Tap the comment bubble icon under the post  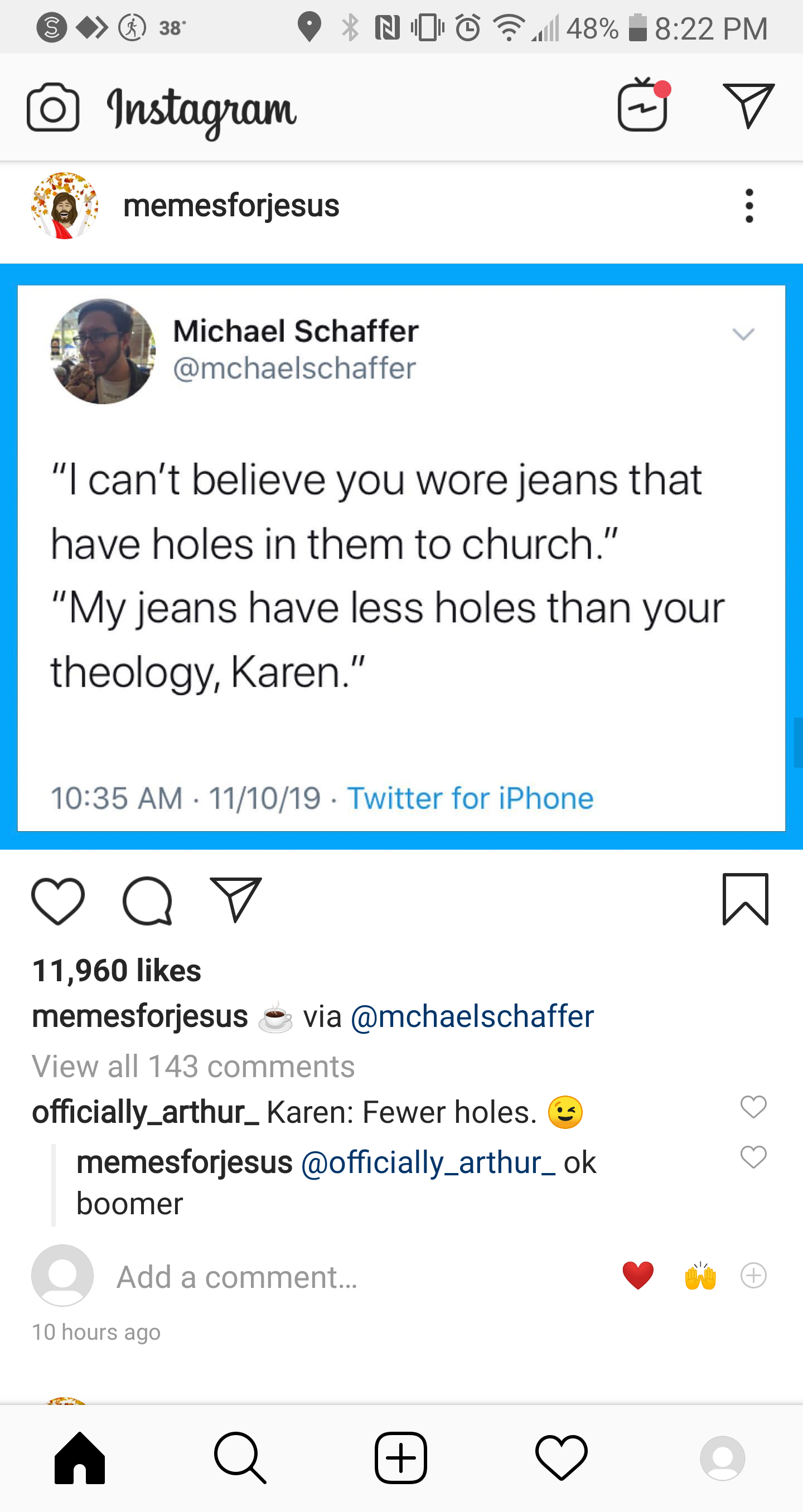click(147, 901)
